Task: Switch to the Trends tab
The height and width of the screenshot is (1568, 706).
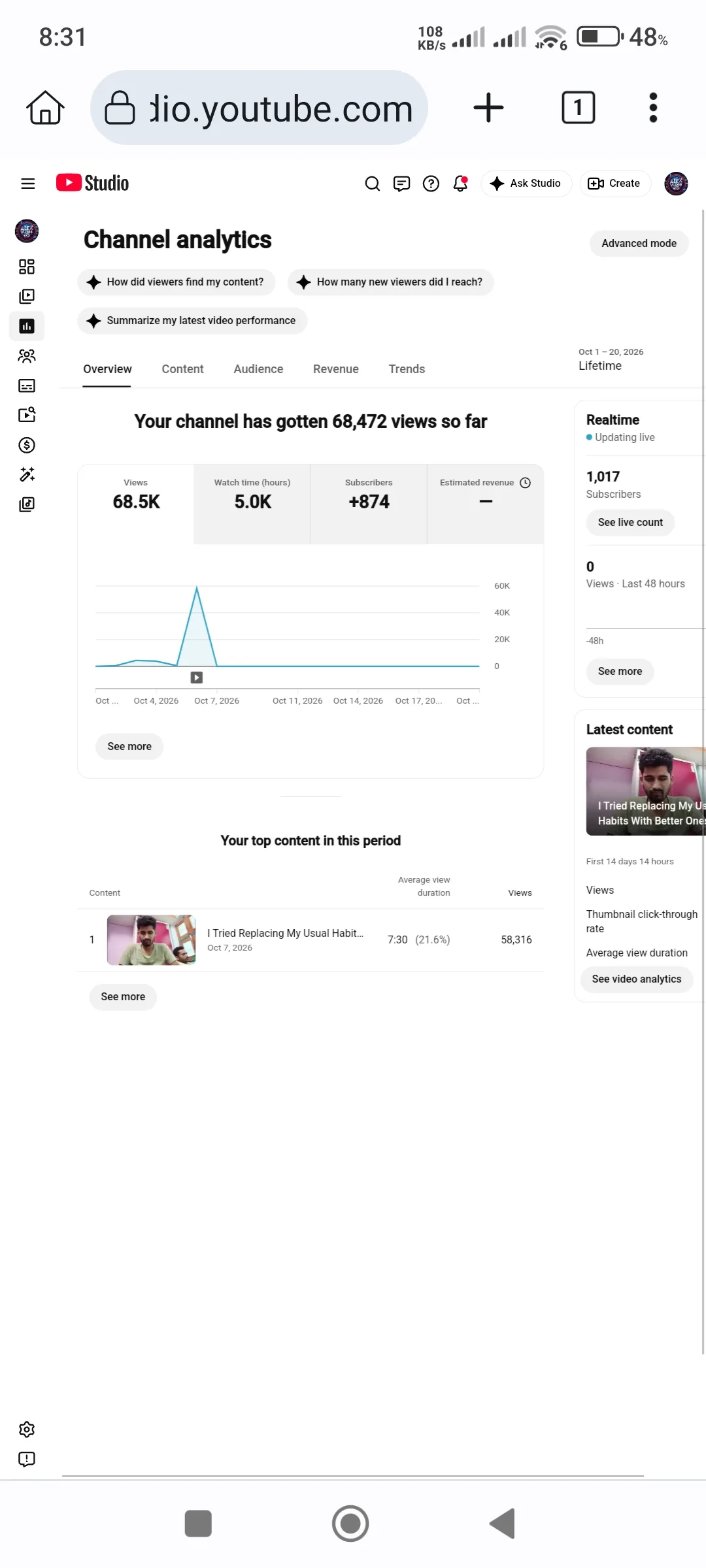Action: tap(407, 369)
